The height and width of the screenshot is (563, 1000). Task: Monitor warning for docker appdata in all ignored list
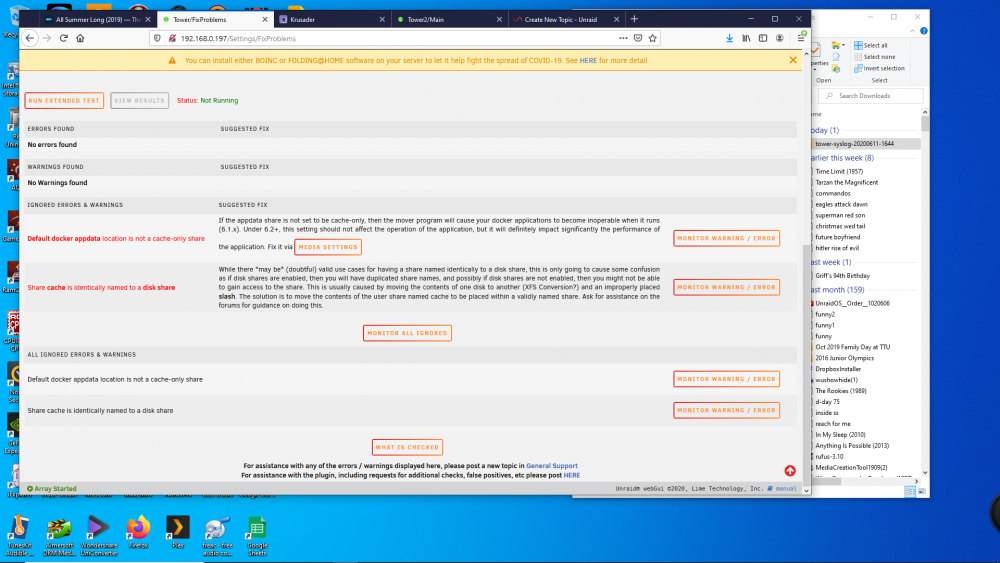tap(726, 379)
